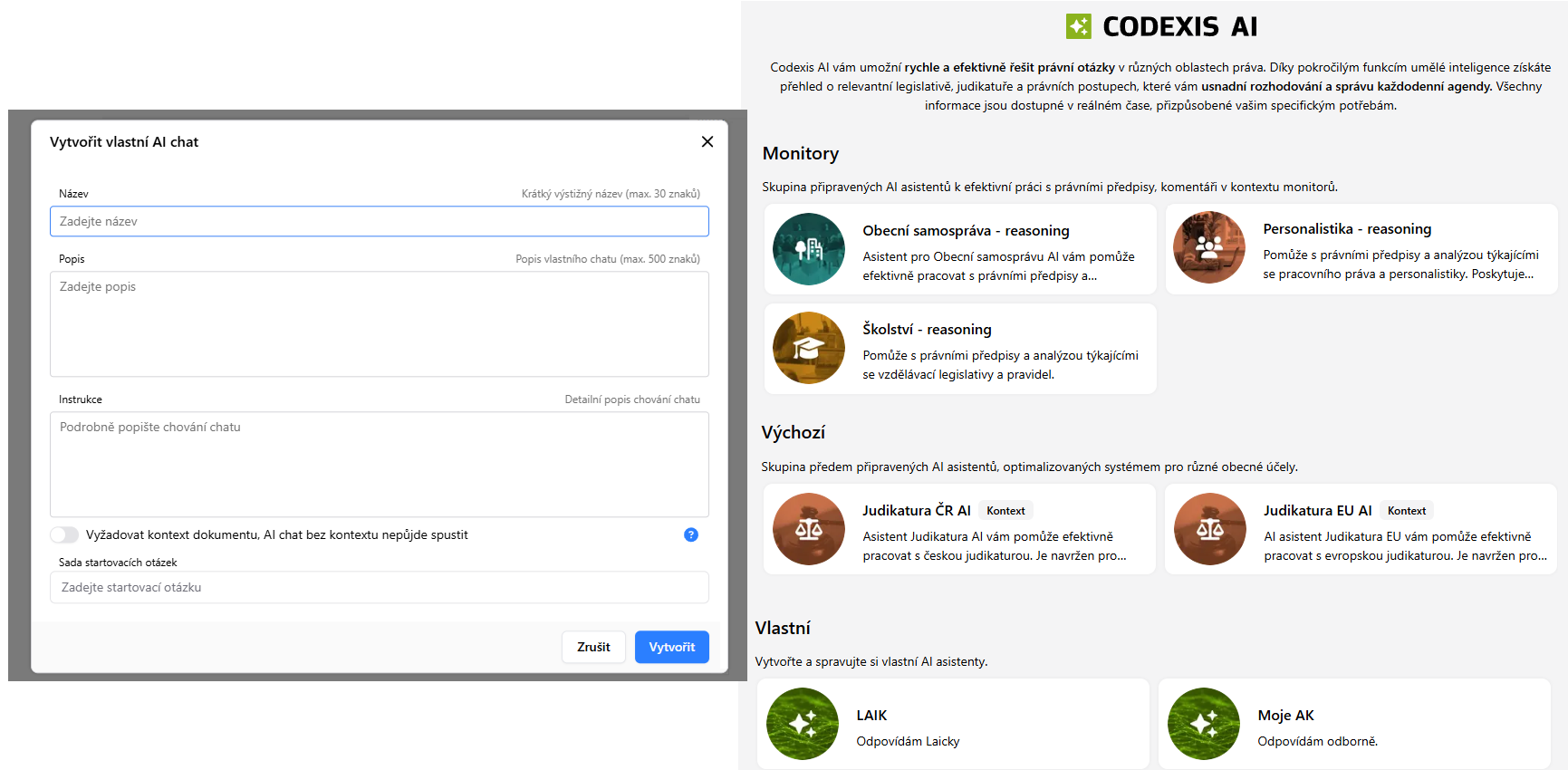Click the Personalistika people icon
The width and height of the screenshot is (1568, 770).
point(1208,247)
